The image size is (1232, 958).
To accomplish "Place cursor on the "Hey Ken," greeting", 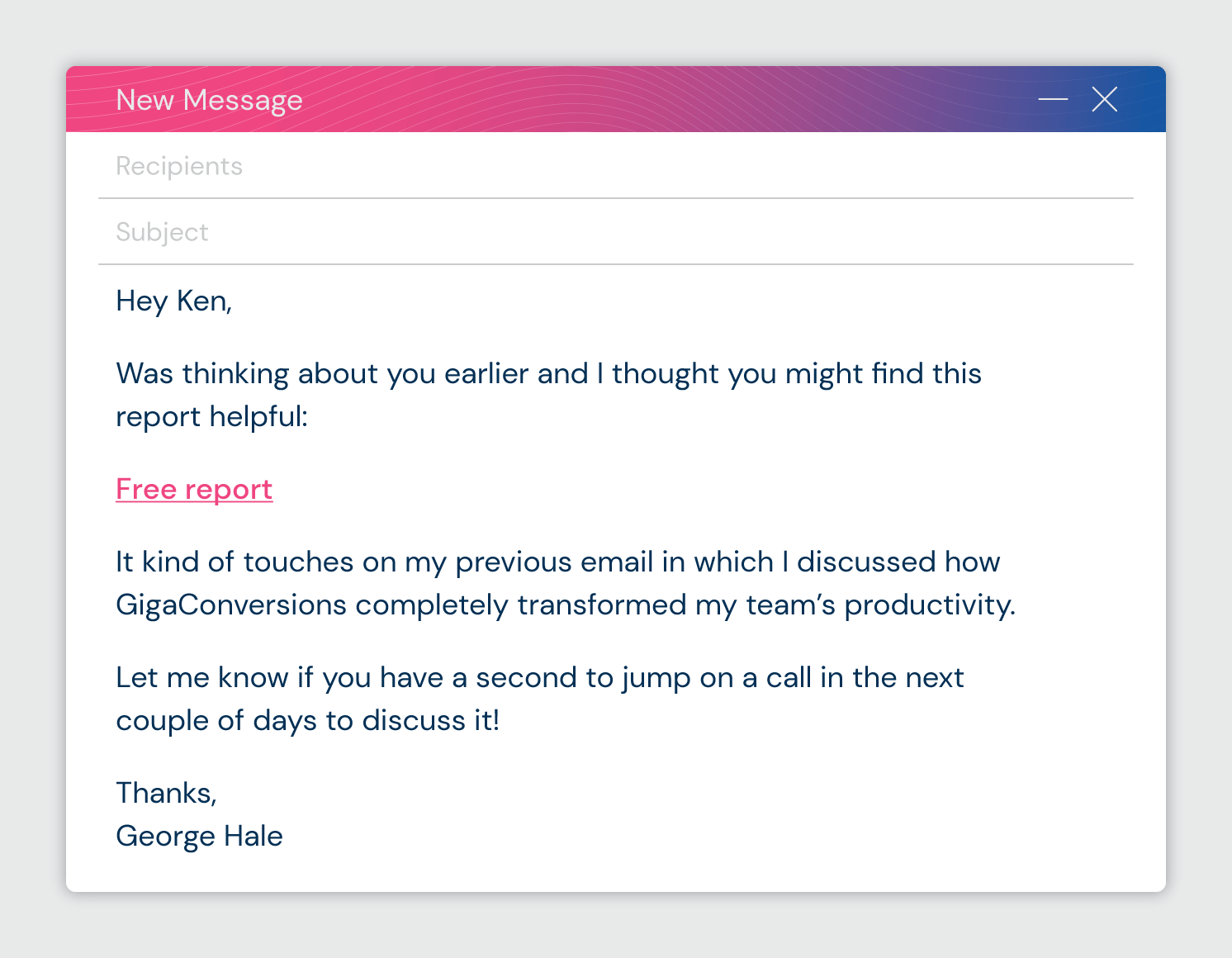I will (173, 301).
